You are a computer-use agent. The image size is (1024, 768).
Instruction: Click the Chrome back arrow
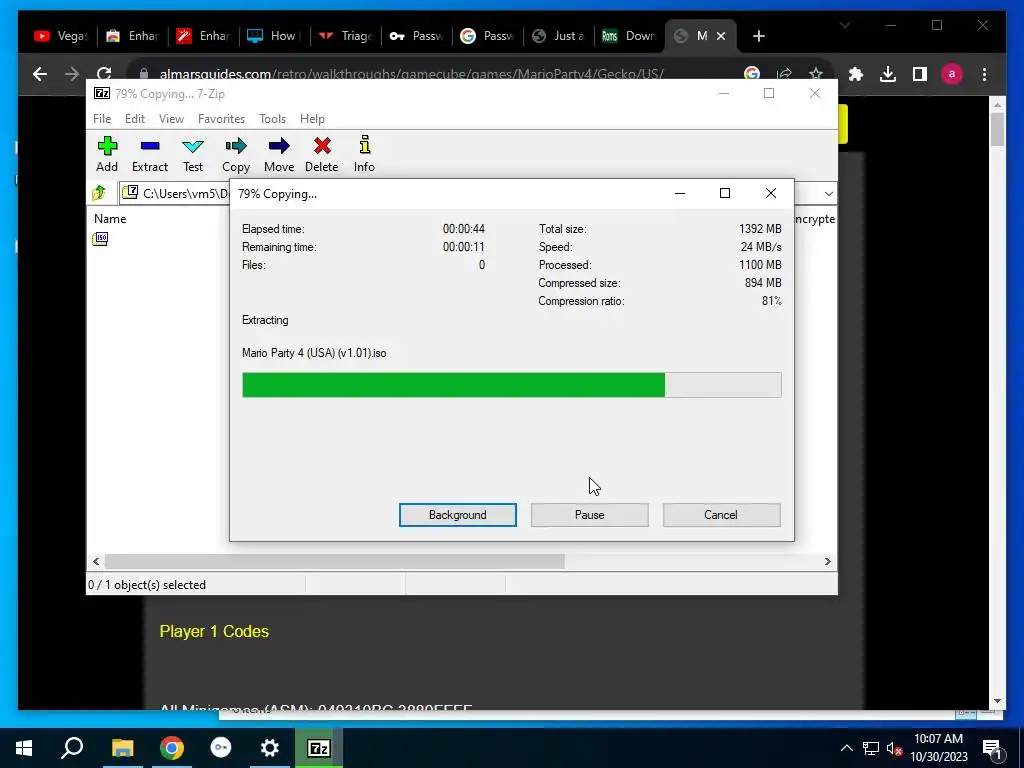(x=40, y=74)
